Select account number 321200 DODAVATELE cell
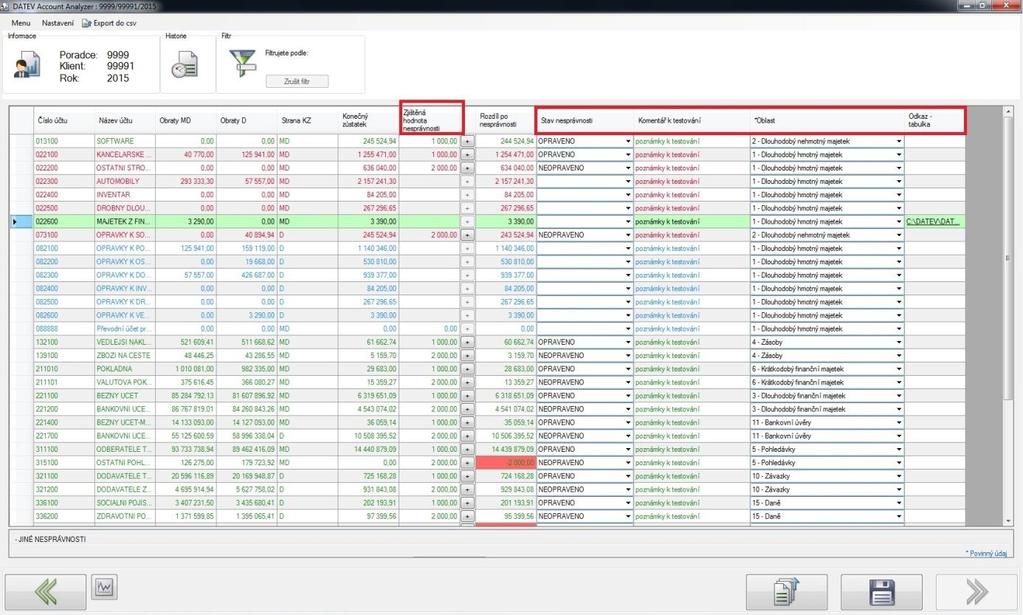This screenshot has width=1023, height=615. (64, 489)
